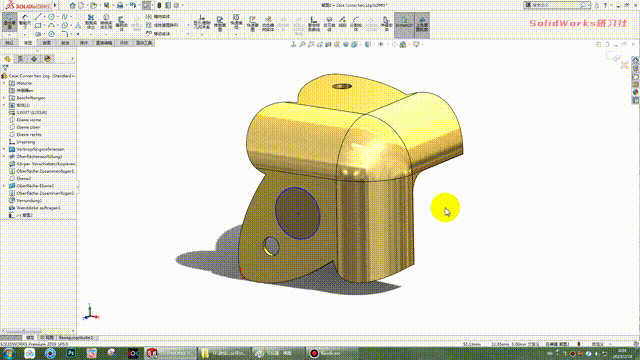Open the Print icon in top toolbar
Viewport: 640px width, 360px height.
click(x=120, y=5)
